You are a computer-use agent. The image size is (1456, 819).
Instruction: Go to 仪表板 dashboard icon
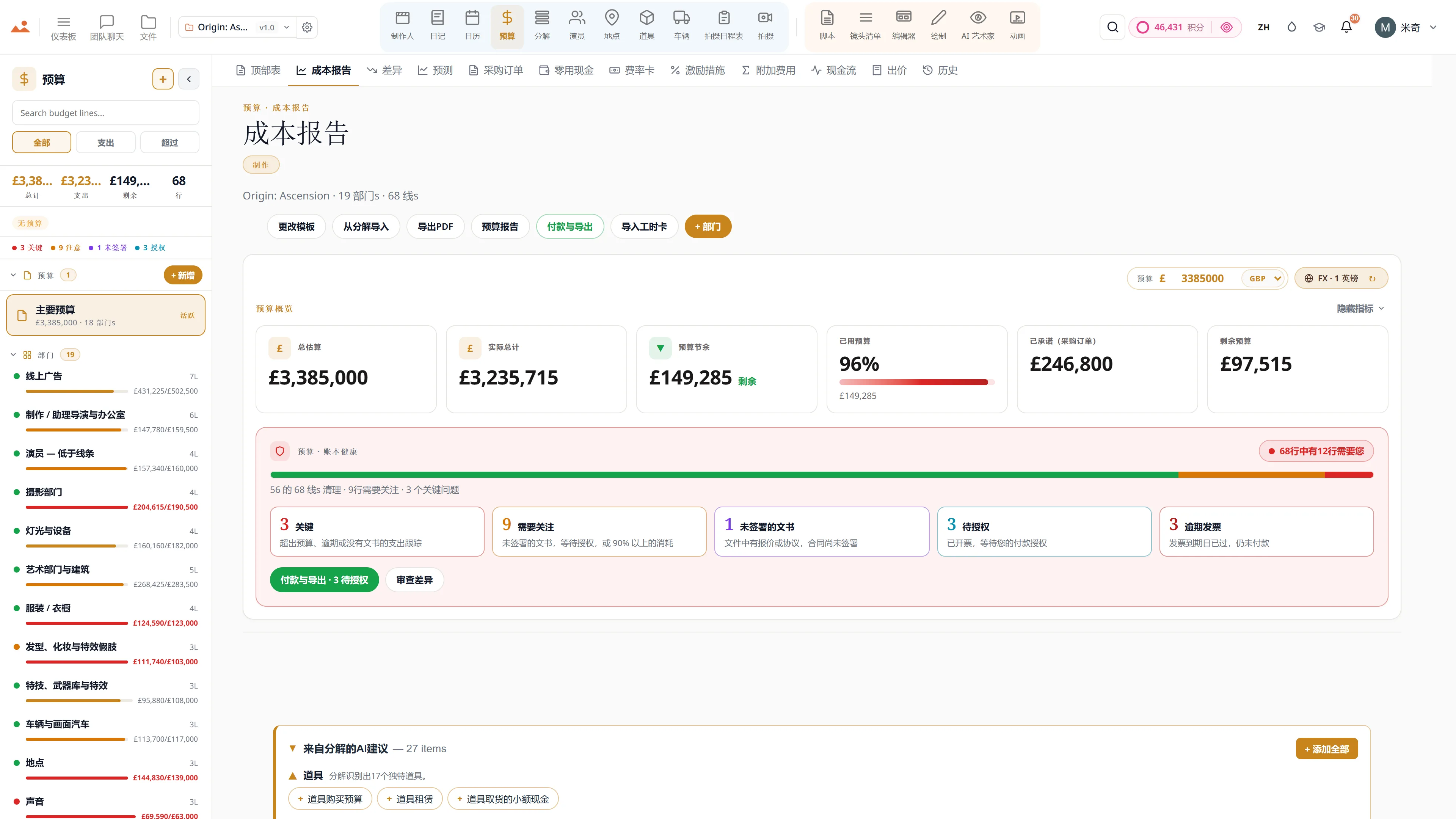point(63,27)
